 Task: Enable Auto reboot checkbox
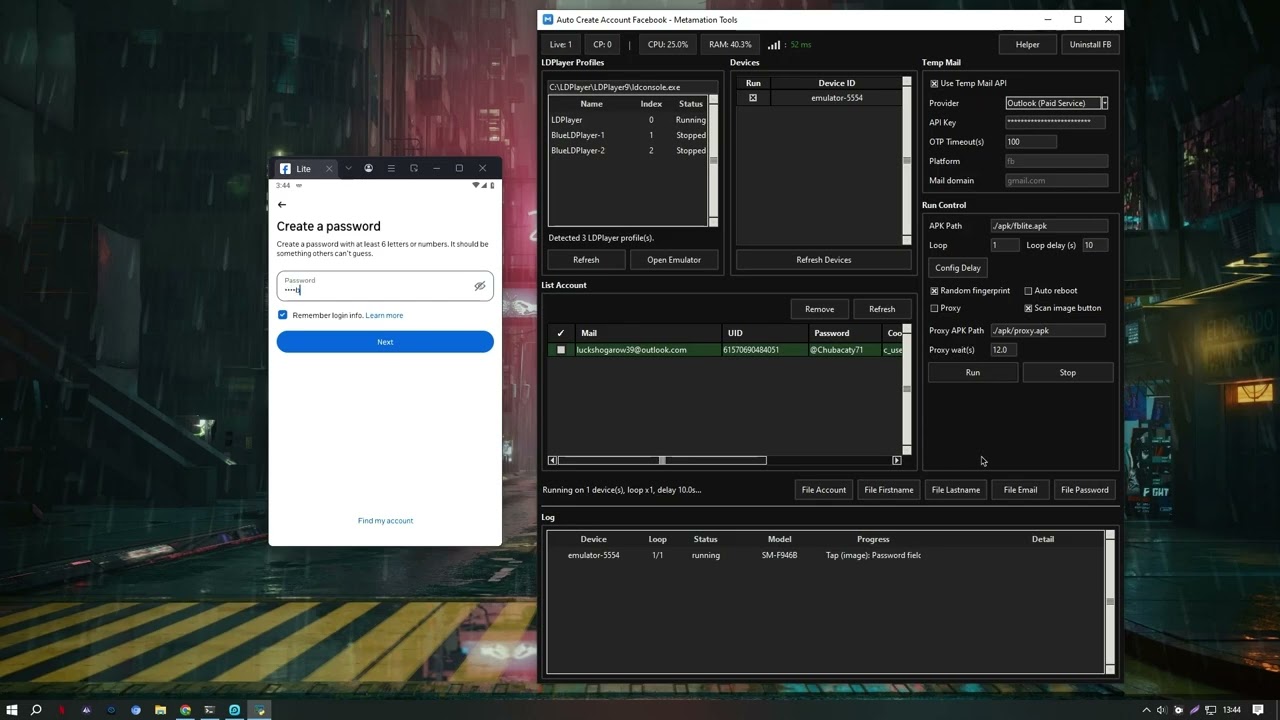pyautogui.click(x=1028, y=291)
